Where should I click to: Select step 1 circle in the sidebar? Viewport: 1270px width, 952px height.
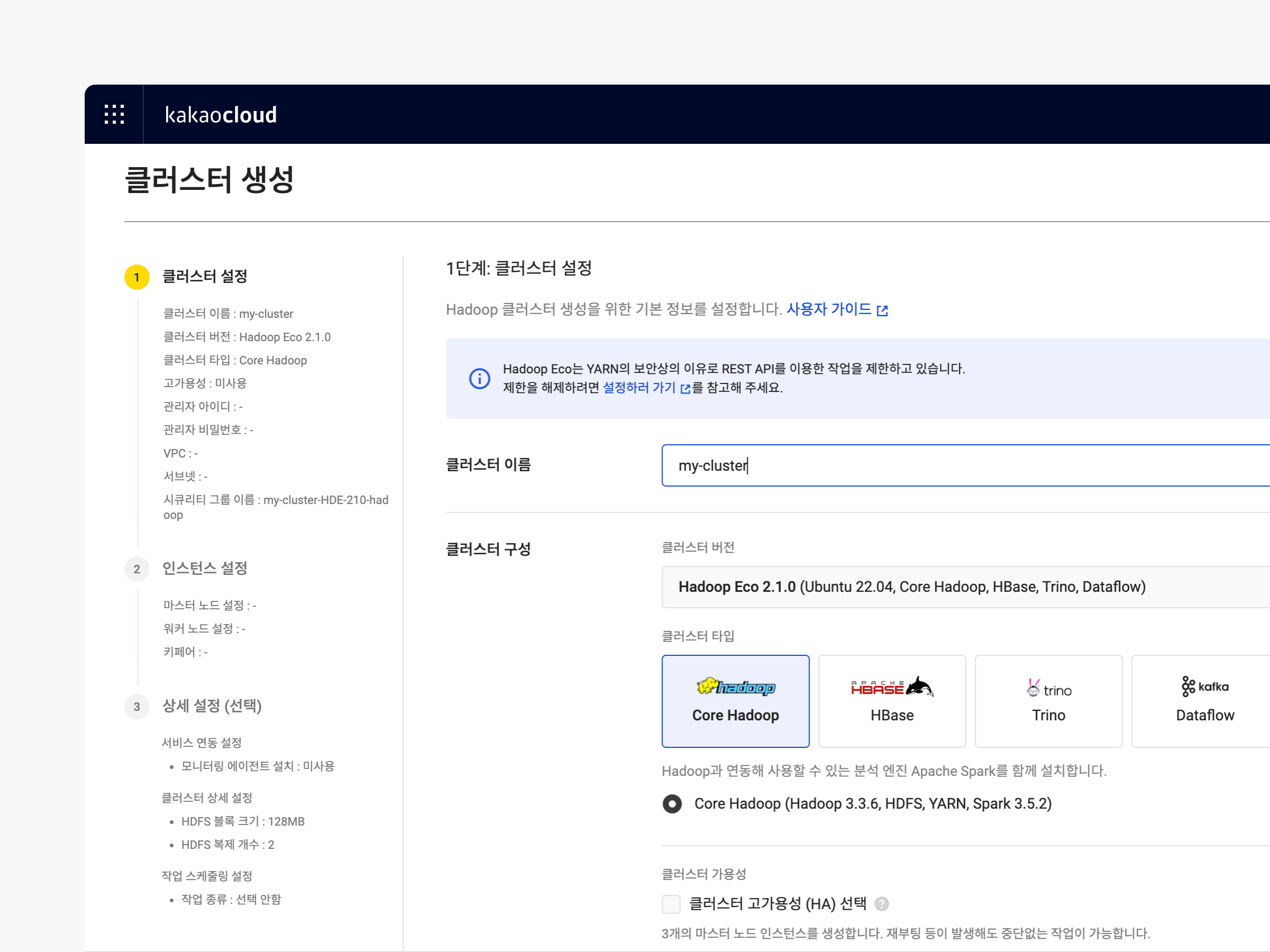click(x=137, y=277)
